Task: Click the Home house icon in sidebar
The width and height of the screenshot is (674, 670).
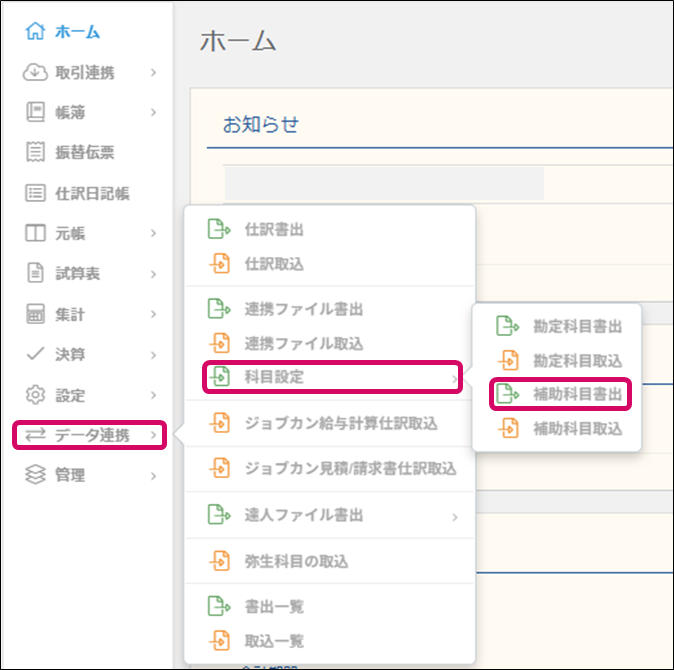Action: (x=35, y=32)
